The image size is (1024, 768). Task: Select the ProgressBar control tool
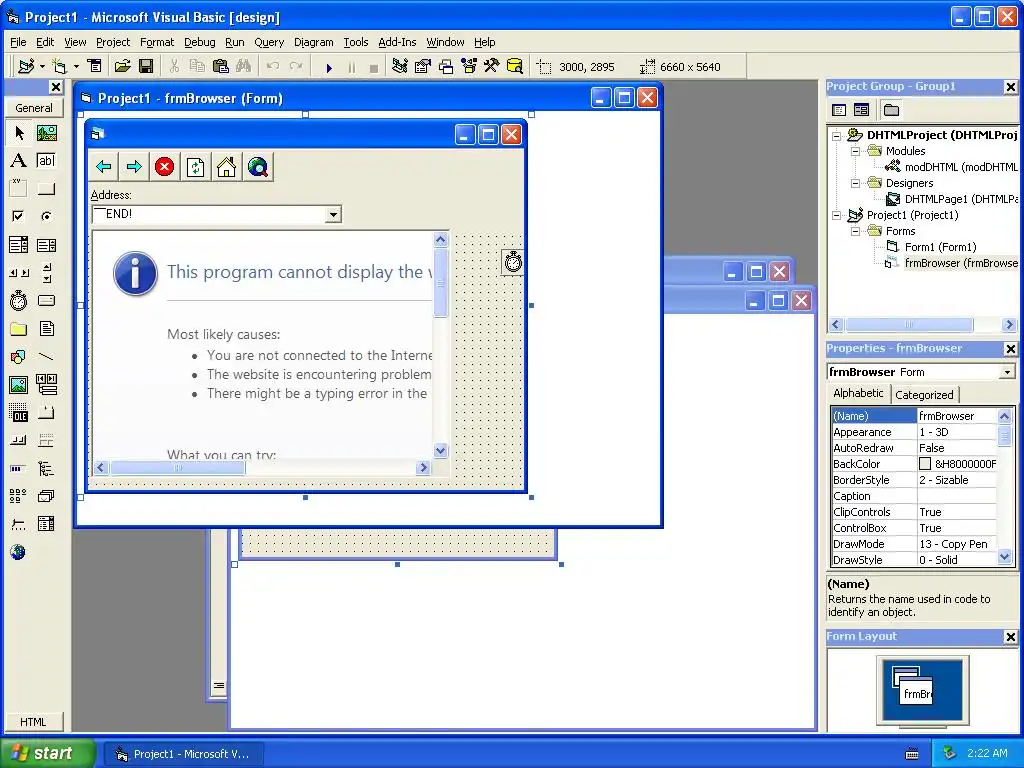click(19, 468)
